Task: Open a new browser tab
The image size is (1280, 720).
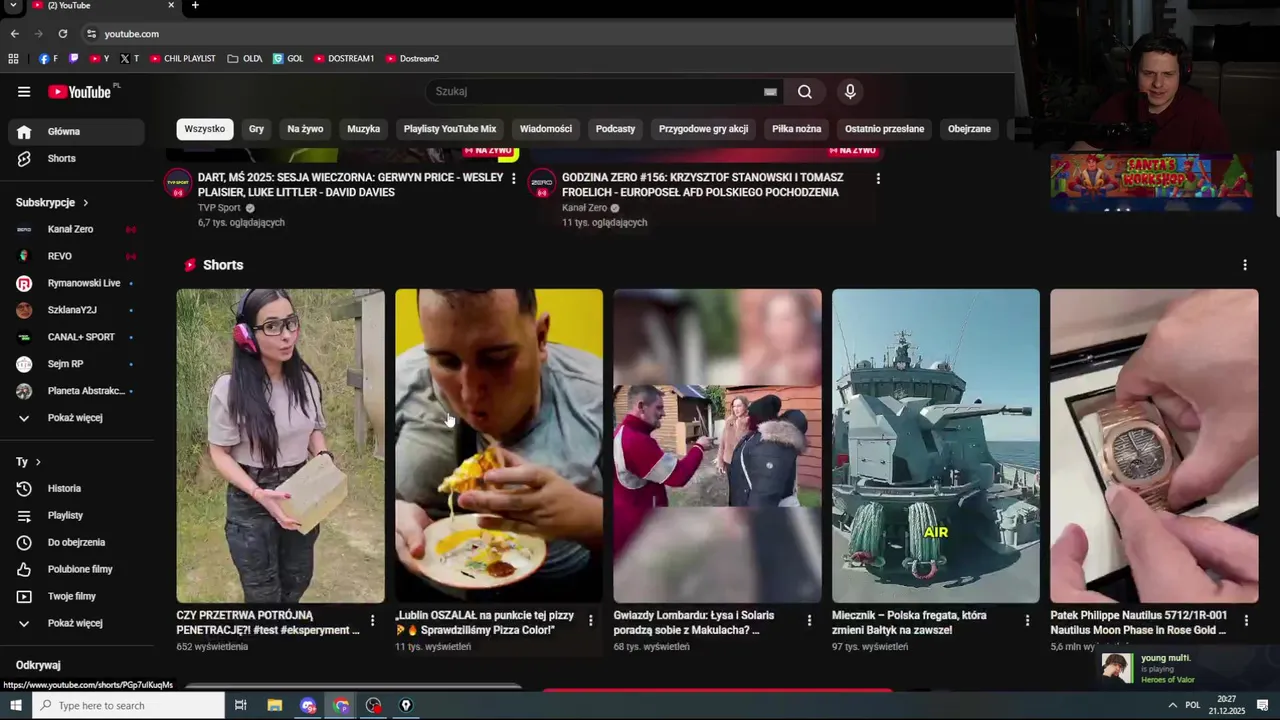Action: point(195,6)
